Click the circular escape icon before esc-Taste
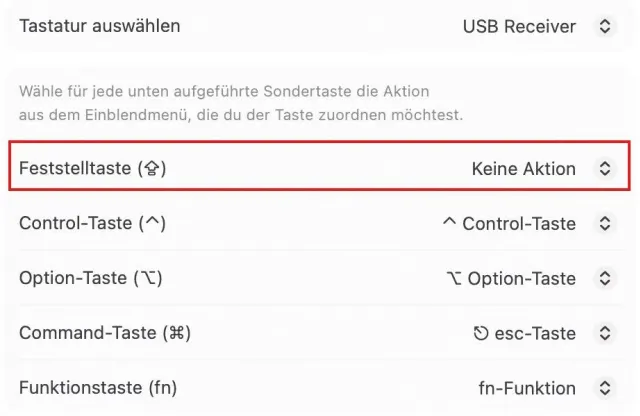The image size is (640, 416). (x=481, y=333)
